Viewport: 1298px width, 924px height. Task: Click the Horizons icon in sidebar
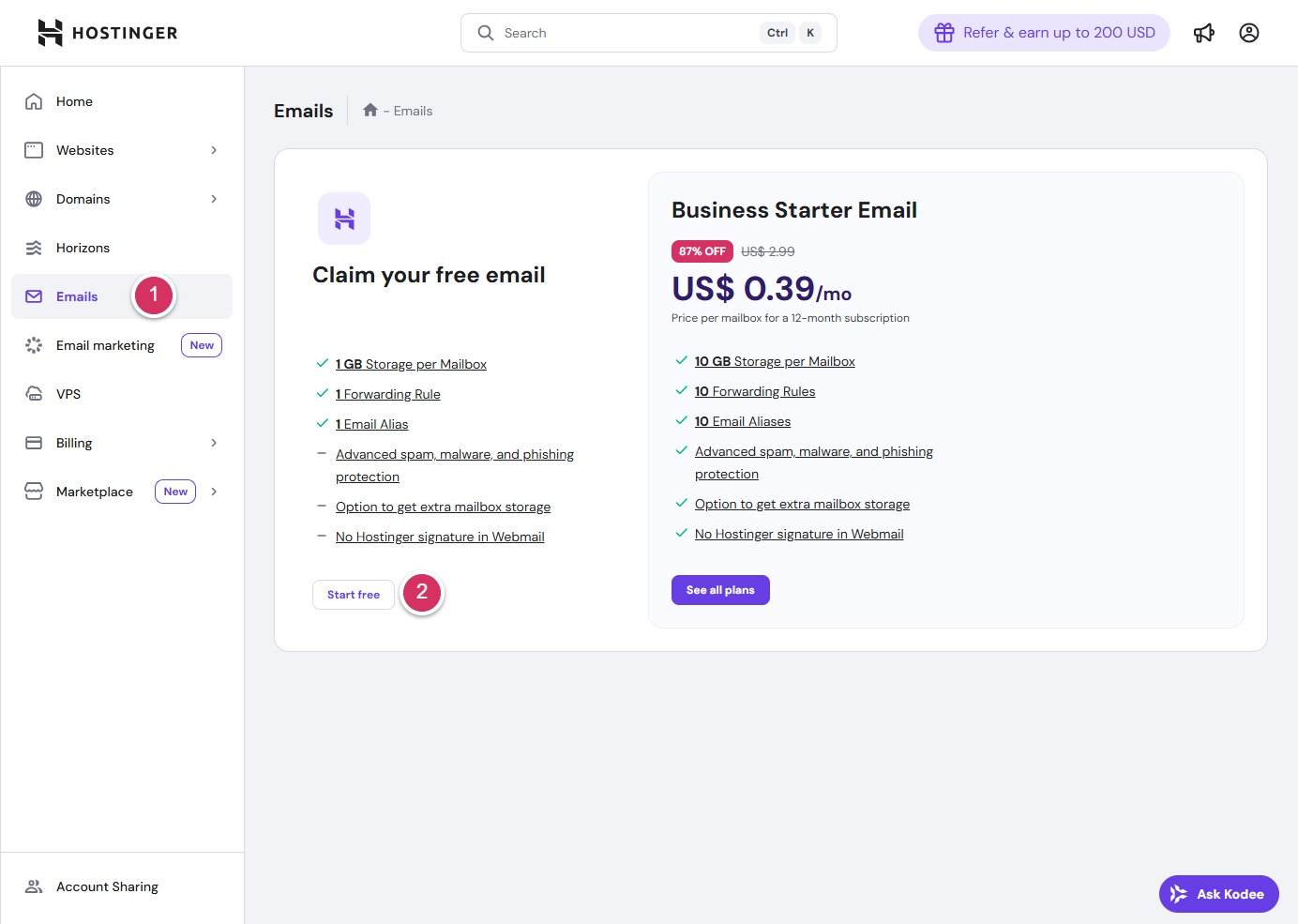point(34,248)
